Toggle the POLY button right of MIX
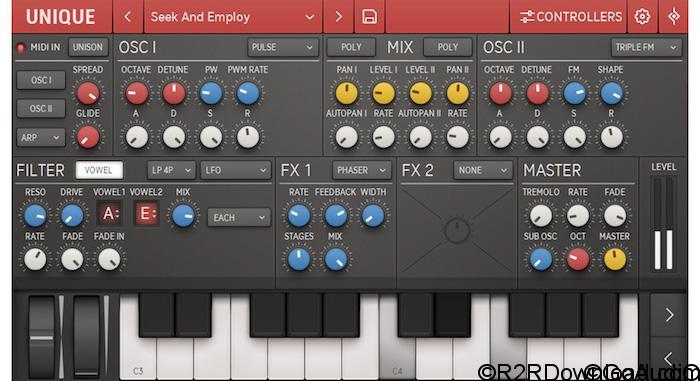 click(x=448, y=47)
